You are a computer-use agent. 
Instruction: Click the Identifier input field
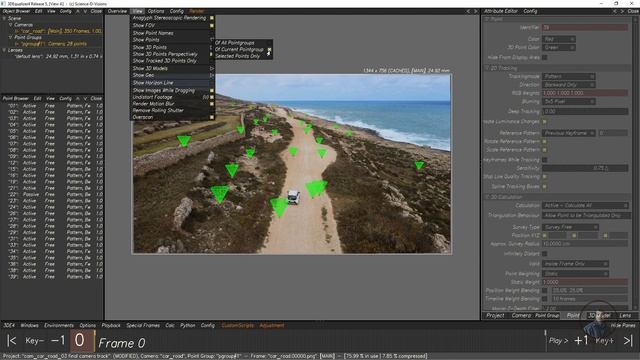click(x=585, y=27)
